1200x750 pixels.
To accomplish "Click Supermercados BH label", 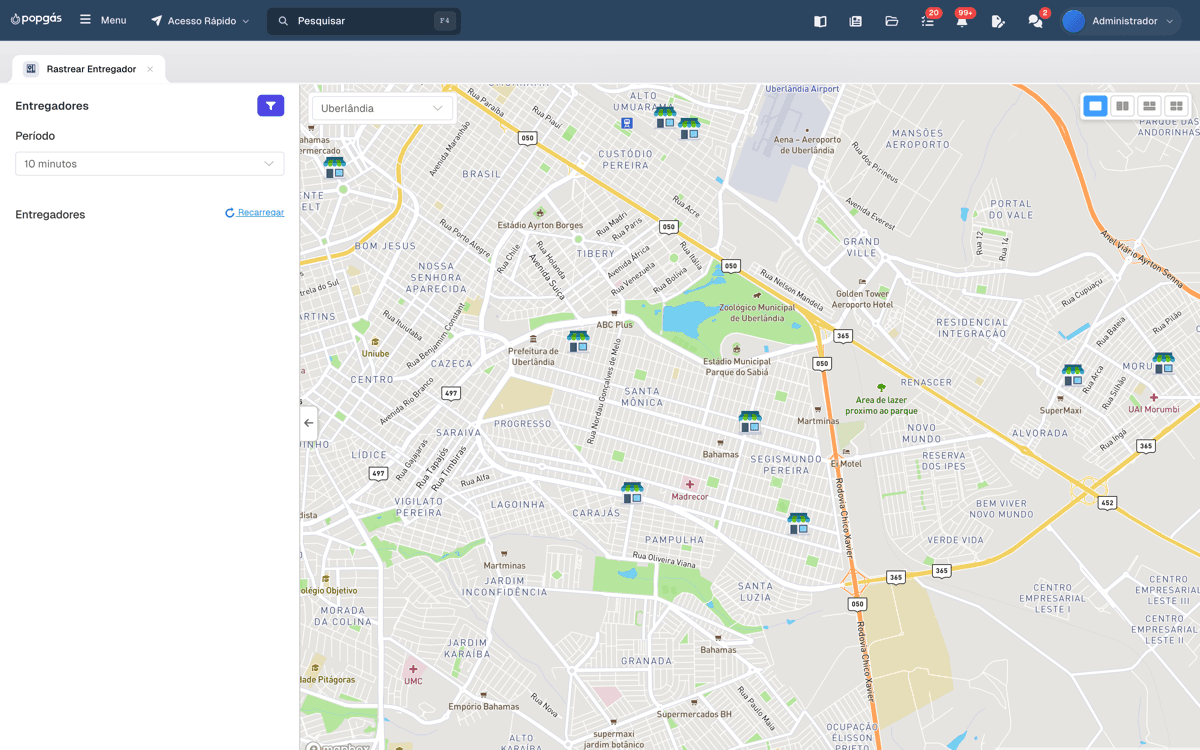I will point(694,714).
